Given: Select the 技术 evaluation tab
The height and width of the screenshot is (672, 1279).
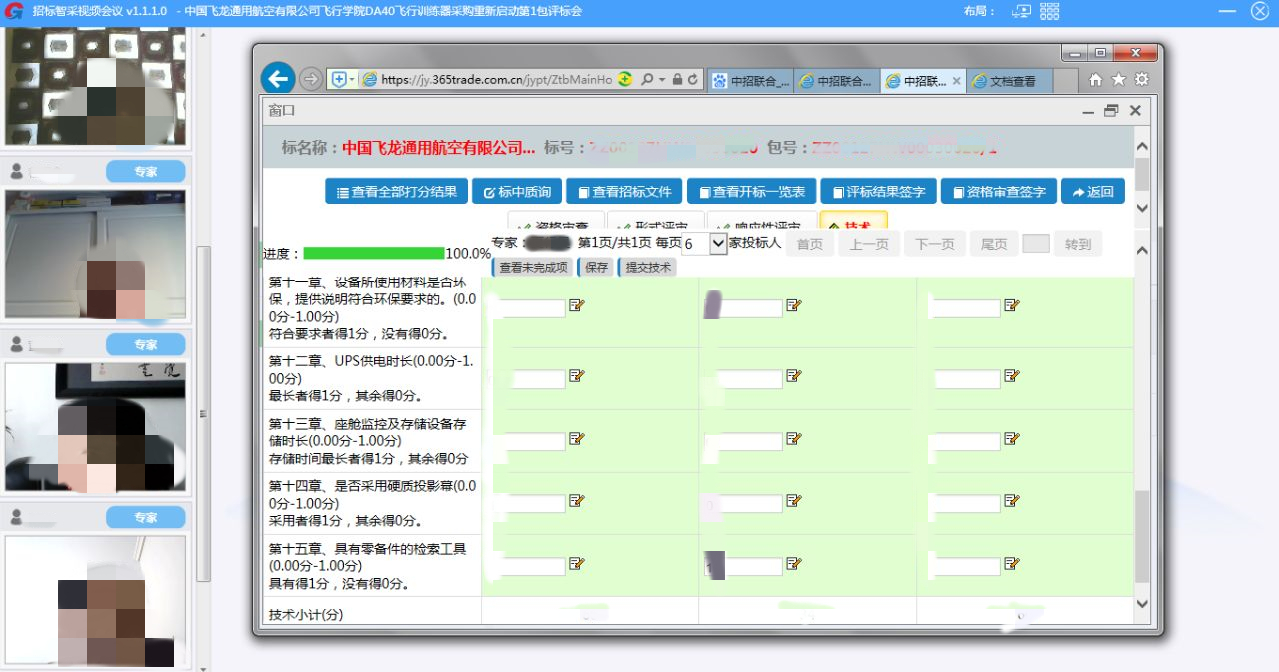Looking at the screenshot, I should tap(852, 225).
